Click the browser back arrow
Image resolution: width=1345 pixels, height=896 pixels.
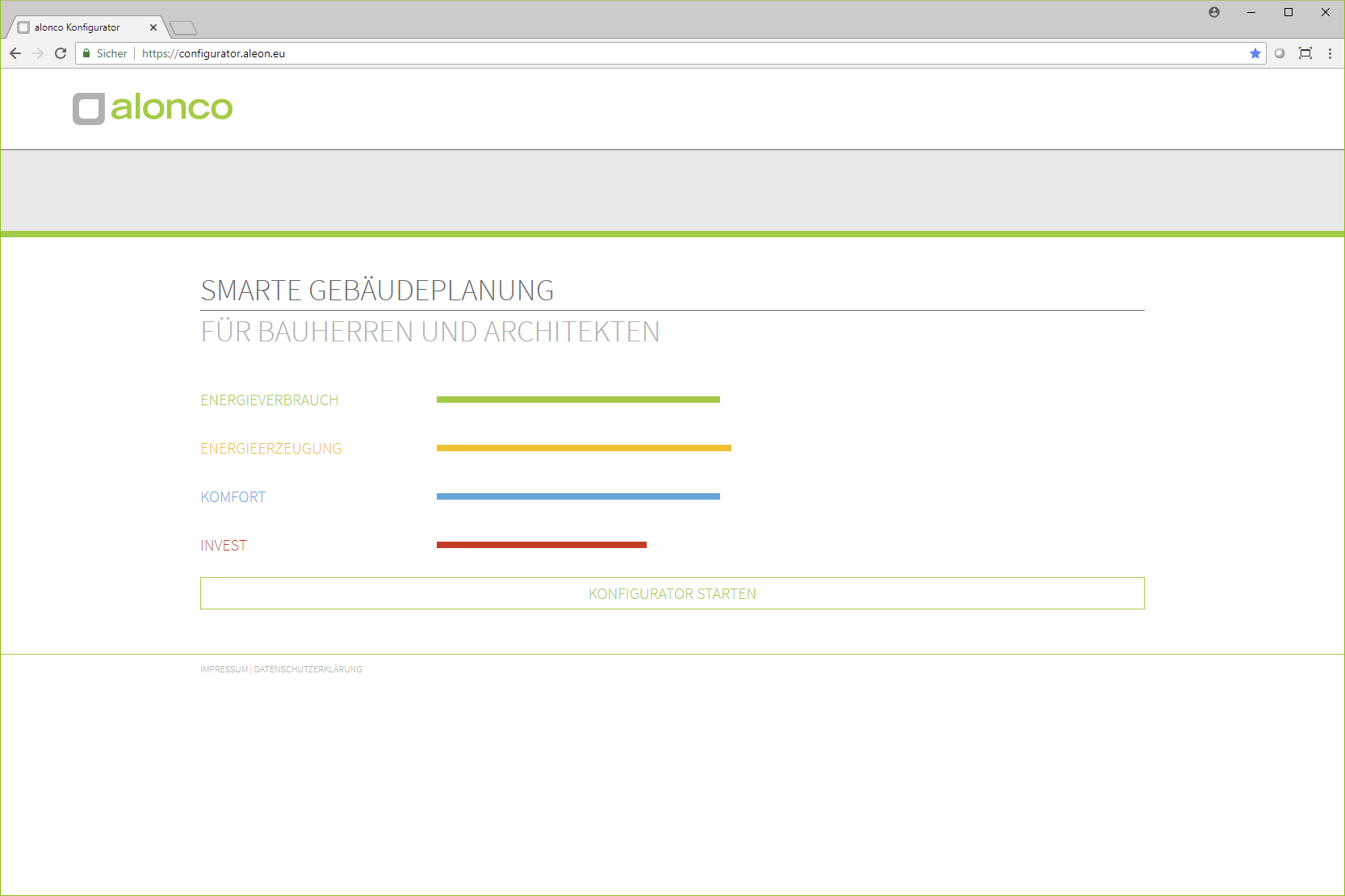point(15,53)
